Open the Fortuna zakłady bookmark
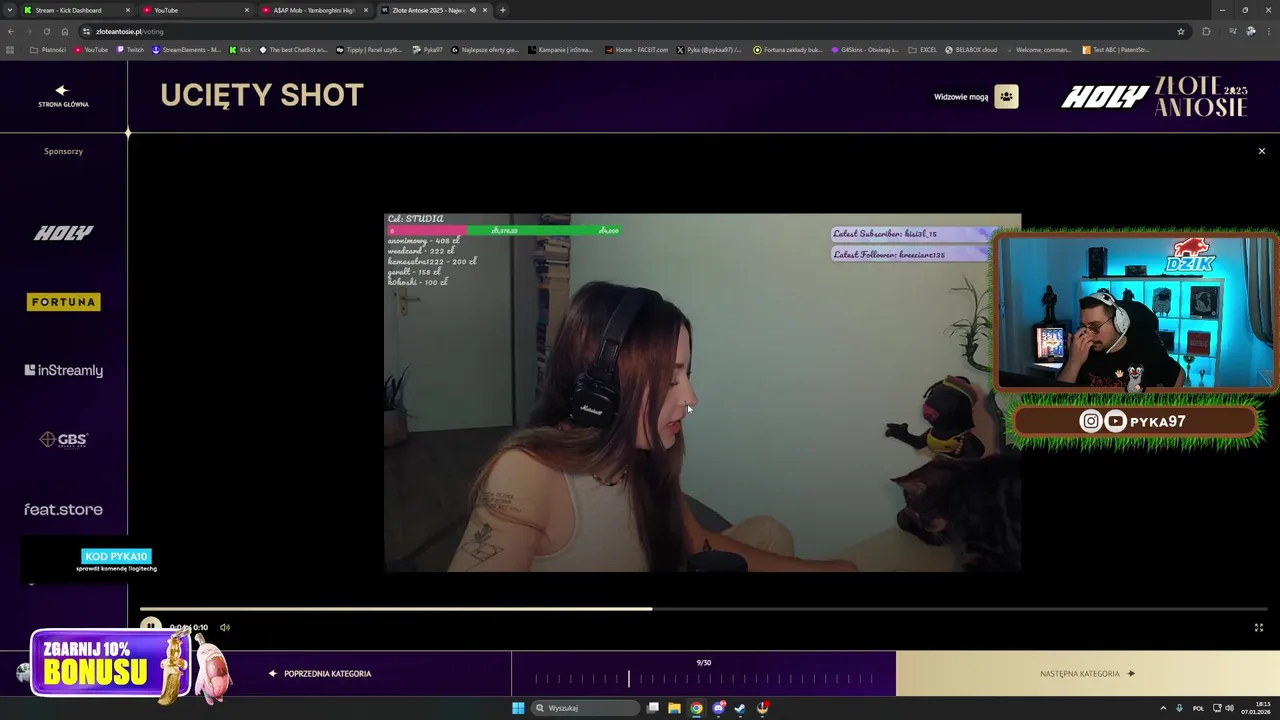The height and width of the screenshot is (720, 1280). point(788,50)
